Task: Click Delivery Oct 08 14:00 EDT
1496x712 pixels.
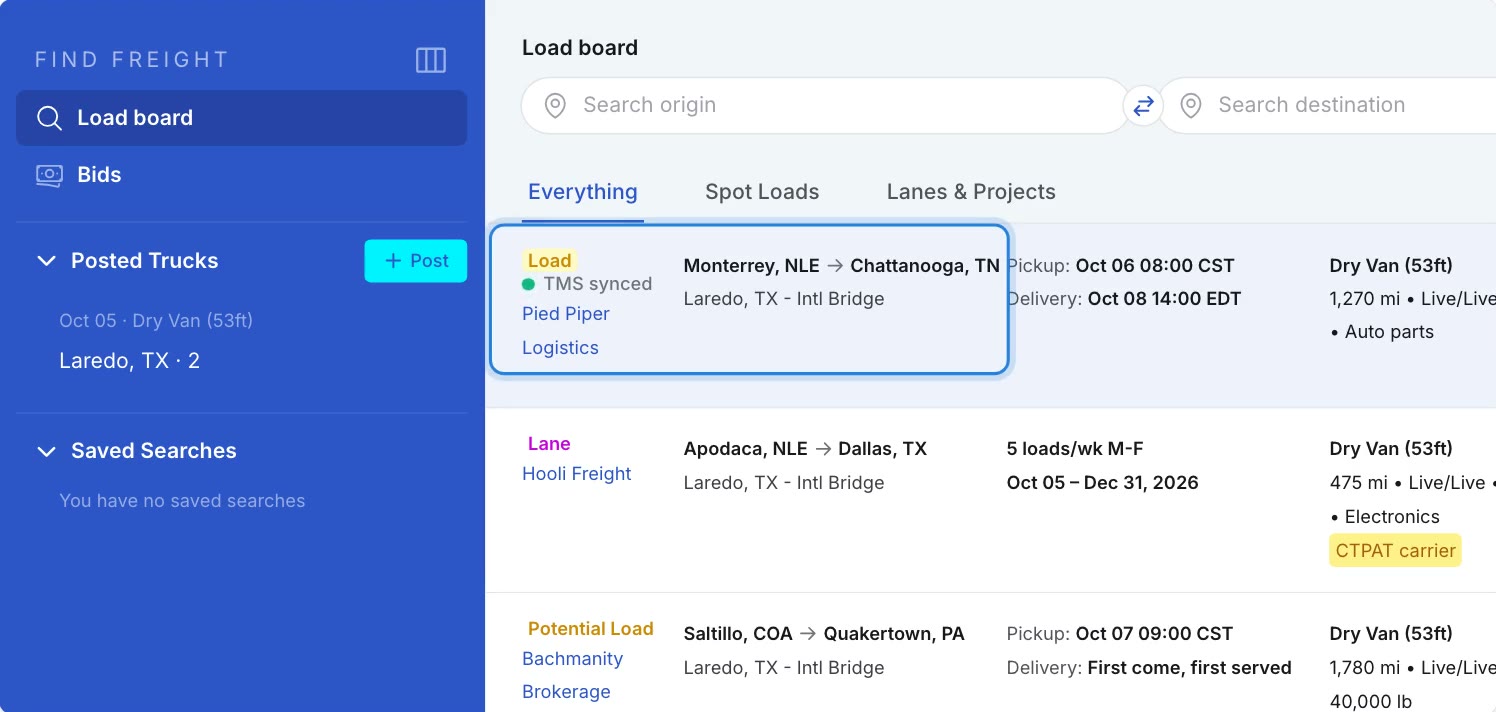Action: point(1124,299)
